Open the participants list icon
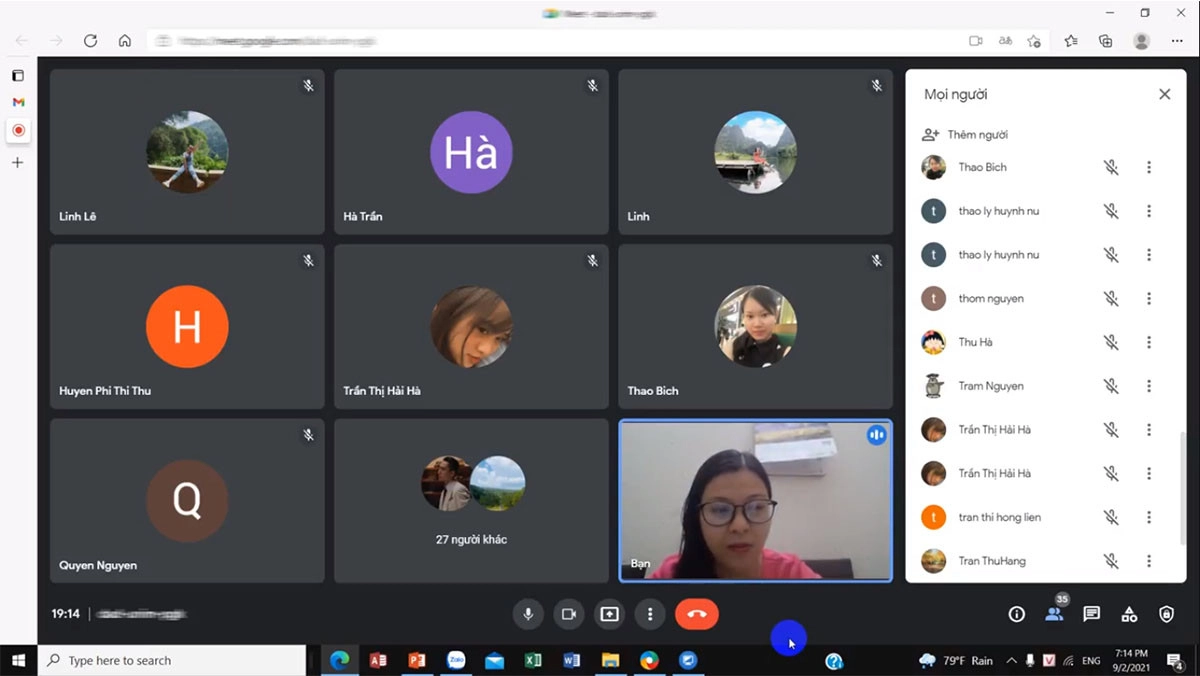This screenshot has width=1200, height=676. [x=1054, y=614]
